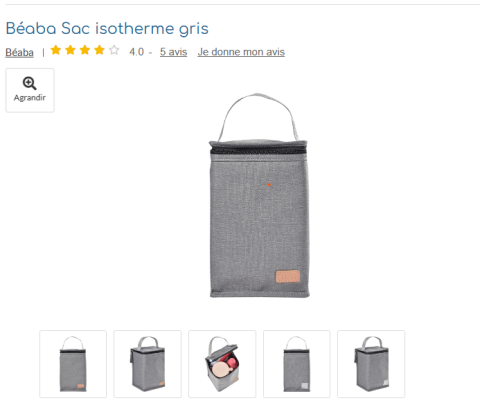The width and height of the screenshot is (480, 414).
Task: Select the first yellow rating star
Action: pos(56,50)
